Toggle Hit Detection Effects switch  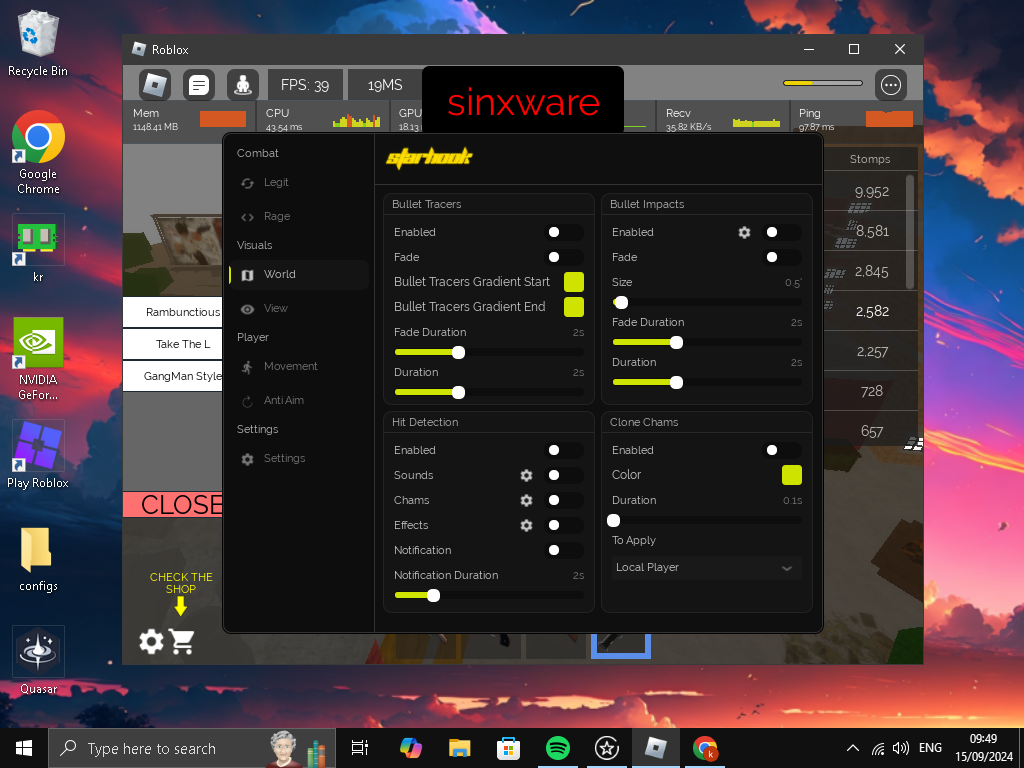(564, 525)
